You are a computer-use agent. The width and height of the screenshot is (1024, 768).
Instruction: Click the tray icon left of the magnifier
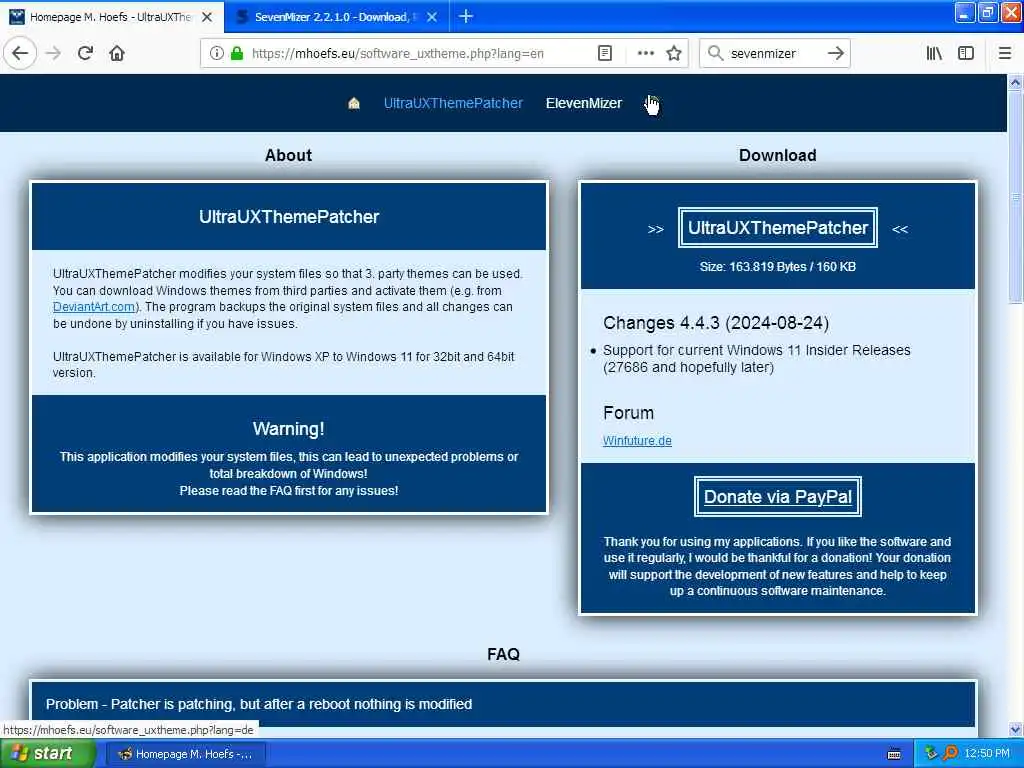pyautogui.click(x=931, y=754)
